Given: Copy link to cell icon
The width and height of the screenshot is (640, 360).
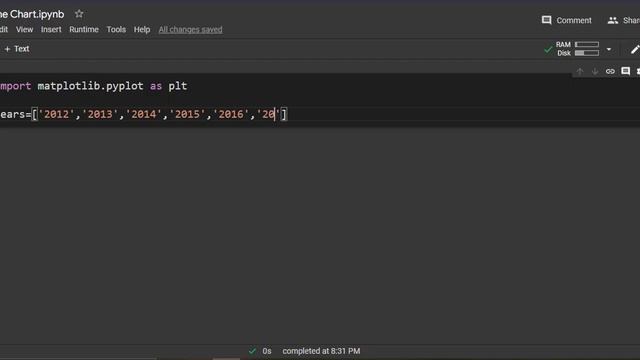Looking at the screenshot, I should [610, 71].
